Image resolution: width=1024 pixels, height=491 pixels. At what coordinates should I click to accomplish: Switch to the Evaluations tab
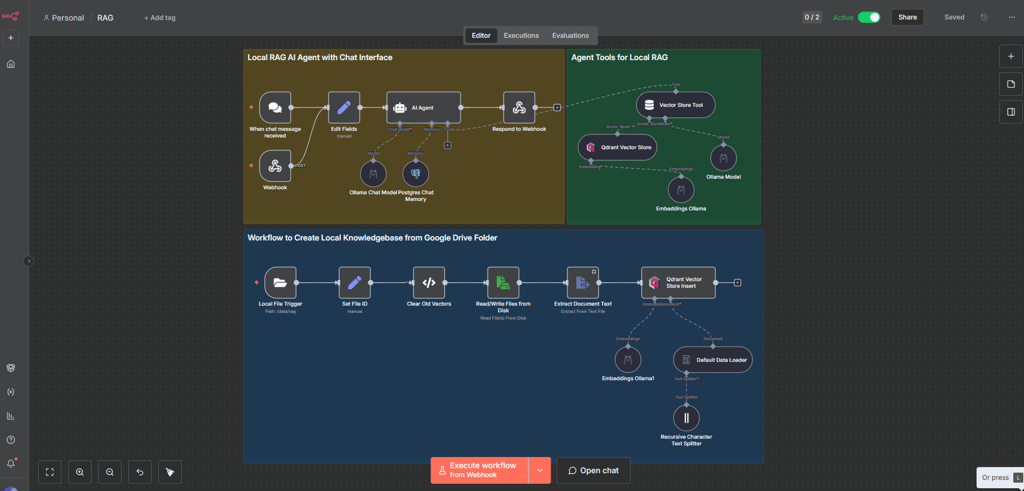click(570, 35)
